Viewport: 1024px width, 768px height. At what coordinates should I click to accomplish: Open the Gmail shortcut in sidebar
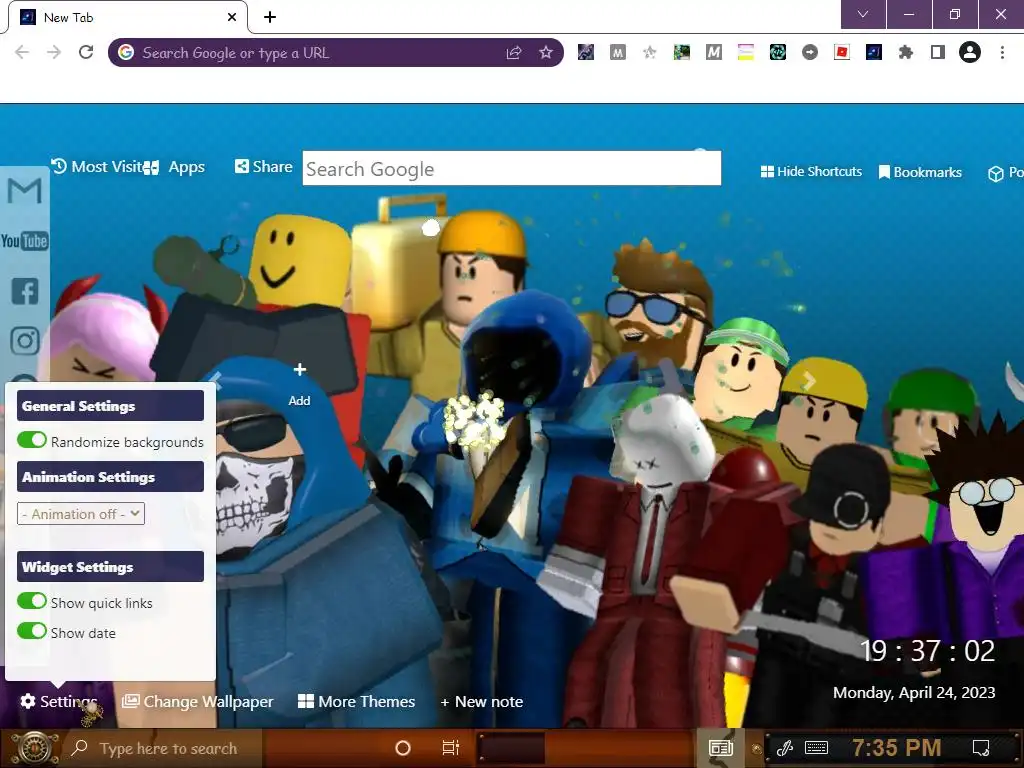tap(25, 191)
